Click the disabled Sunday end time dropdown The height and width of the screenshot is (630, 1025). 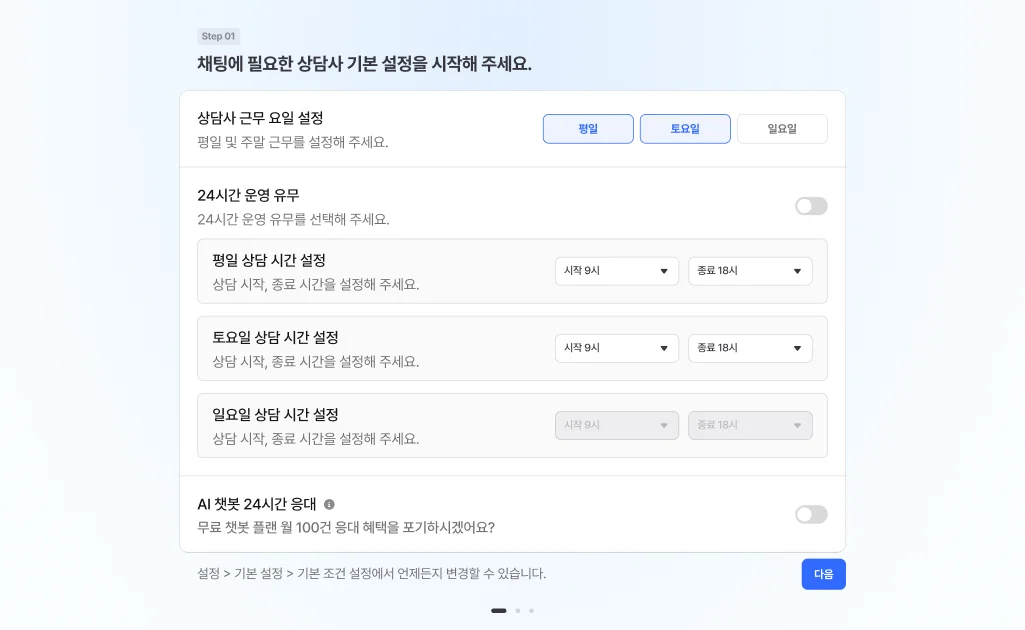click(x=749, y=425)
